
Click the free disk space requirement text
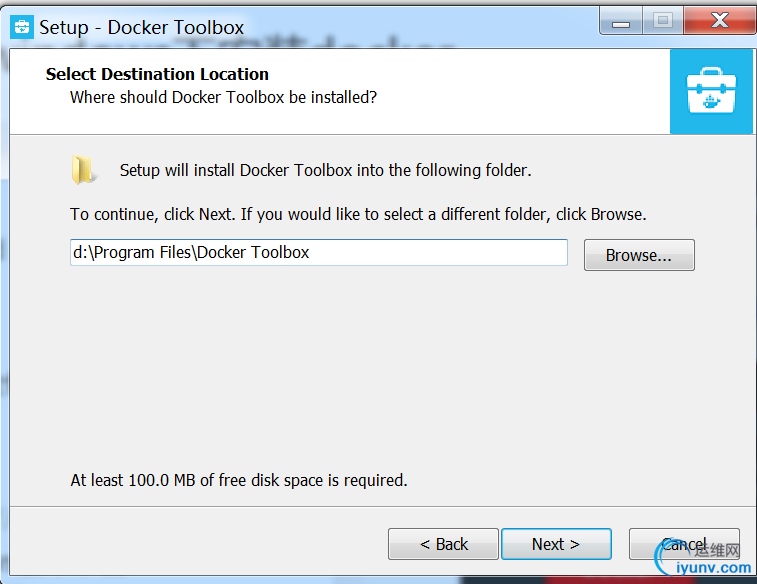239,480
